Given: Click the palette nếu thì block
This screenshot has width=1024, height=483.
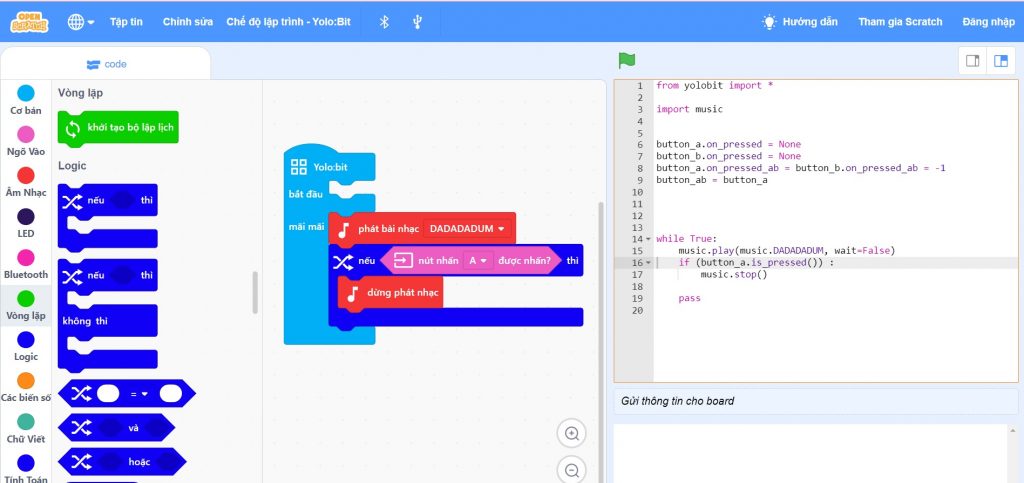Looking at the screenshot, I should (x=108, y=217).
